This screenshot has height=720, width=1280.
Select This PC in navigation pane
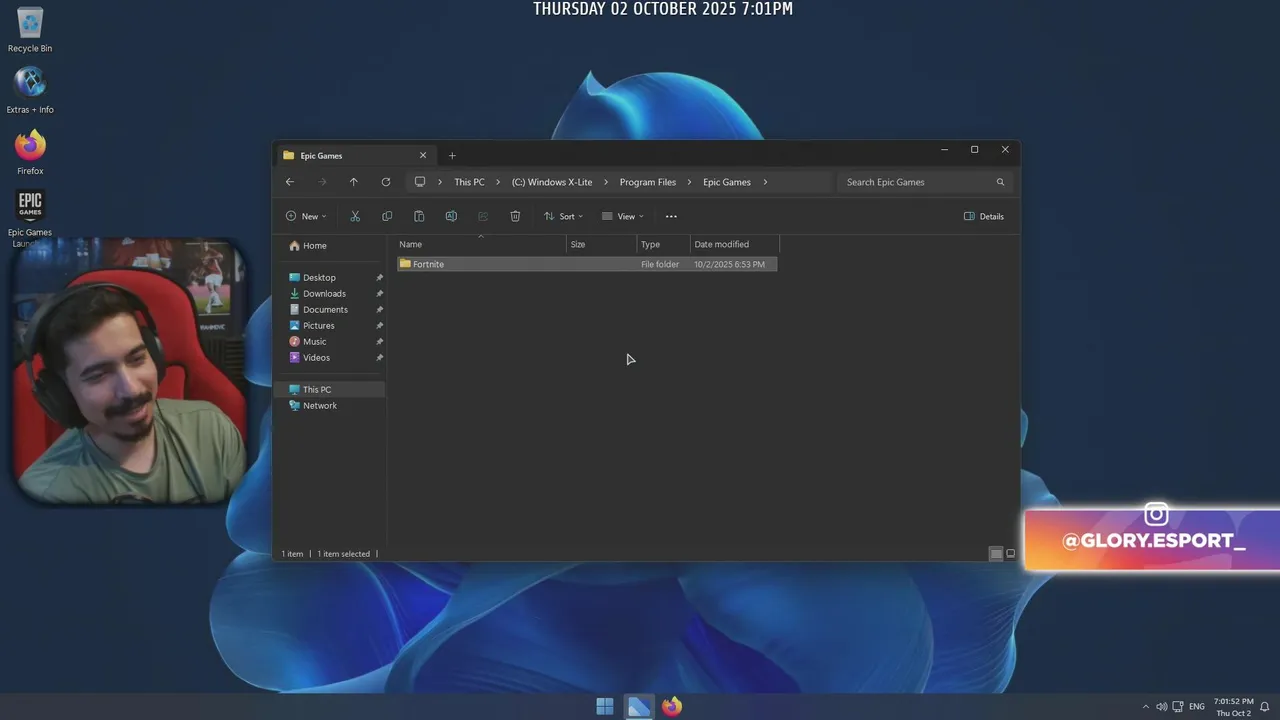329,389
